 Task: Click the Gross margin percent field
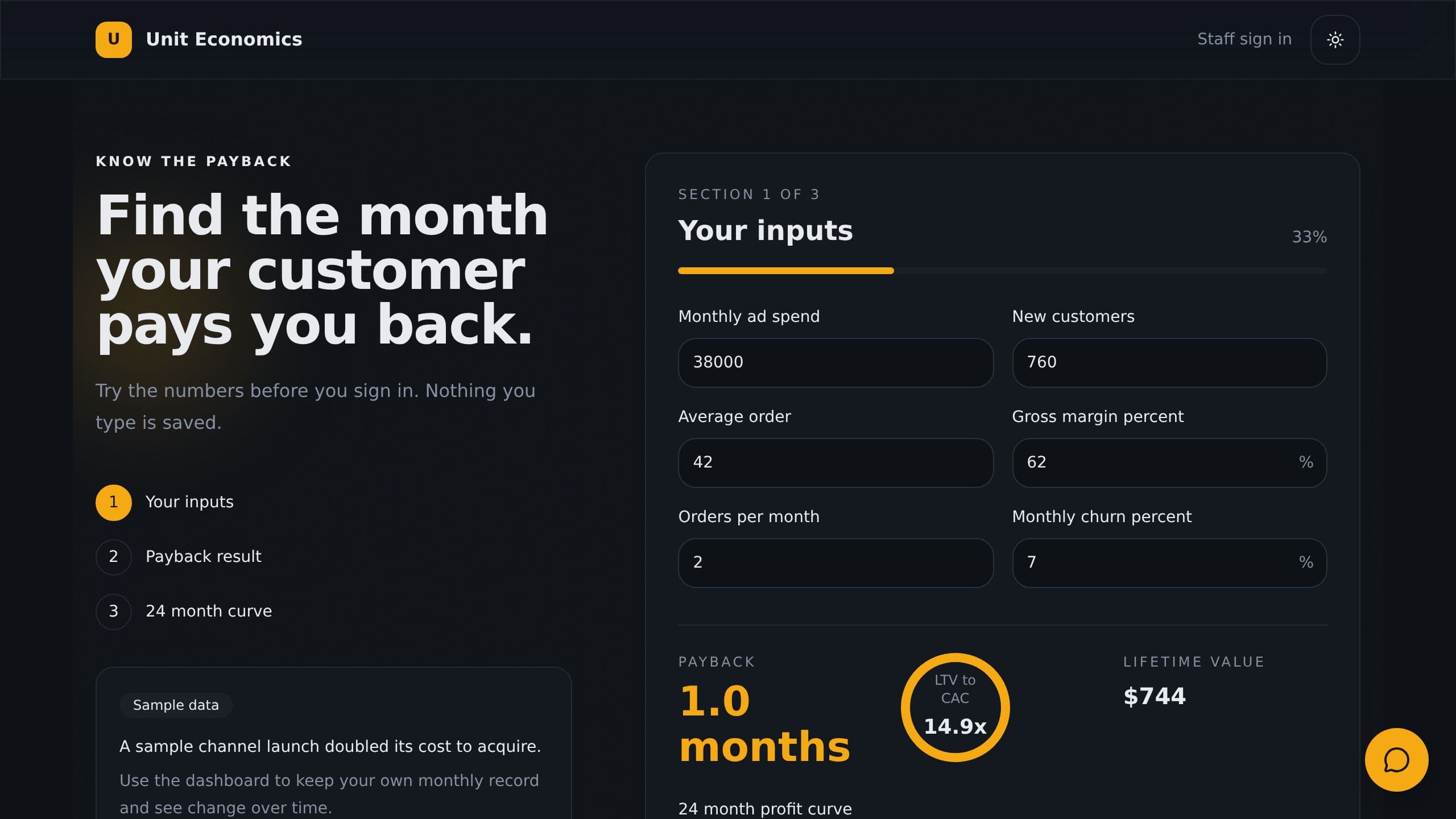pyautogui.click(x=1169, y=462)
